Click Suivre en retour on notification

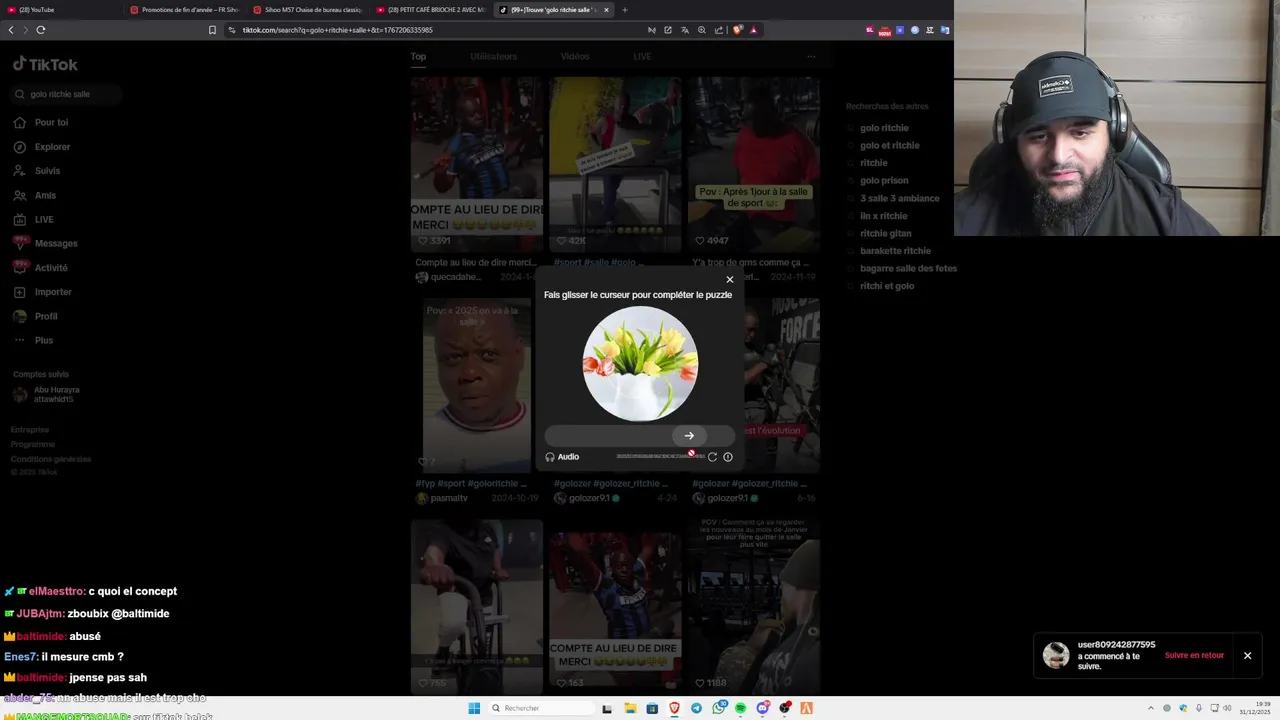point(1194,656)
